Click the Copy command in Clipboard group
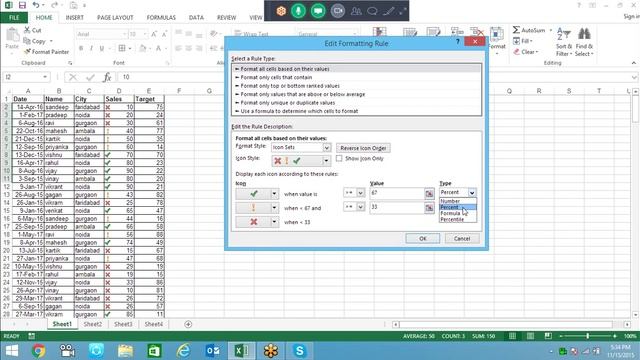640x360 pixels. [35, 41]
